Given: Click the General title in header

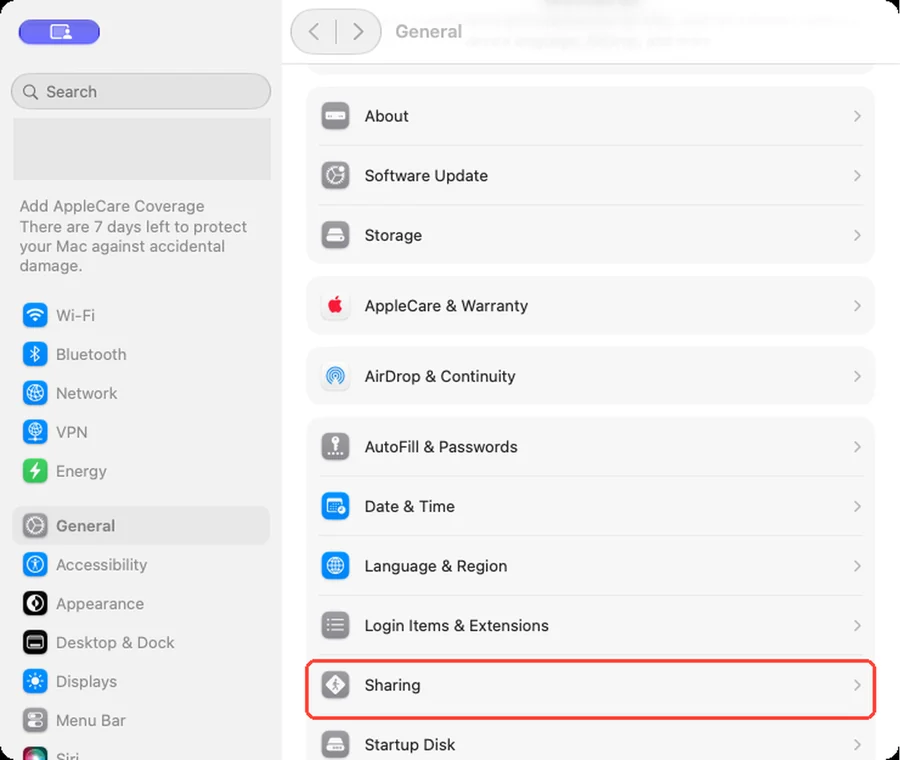Looking at the screenshot, I should [429, 32].
